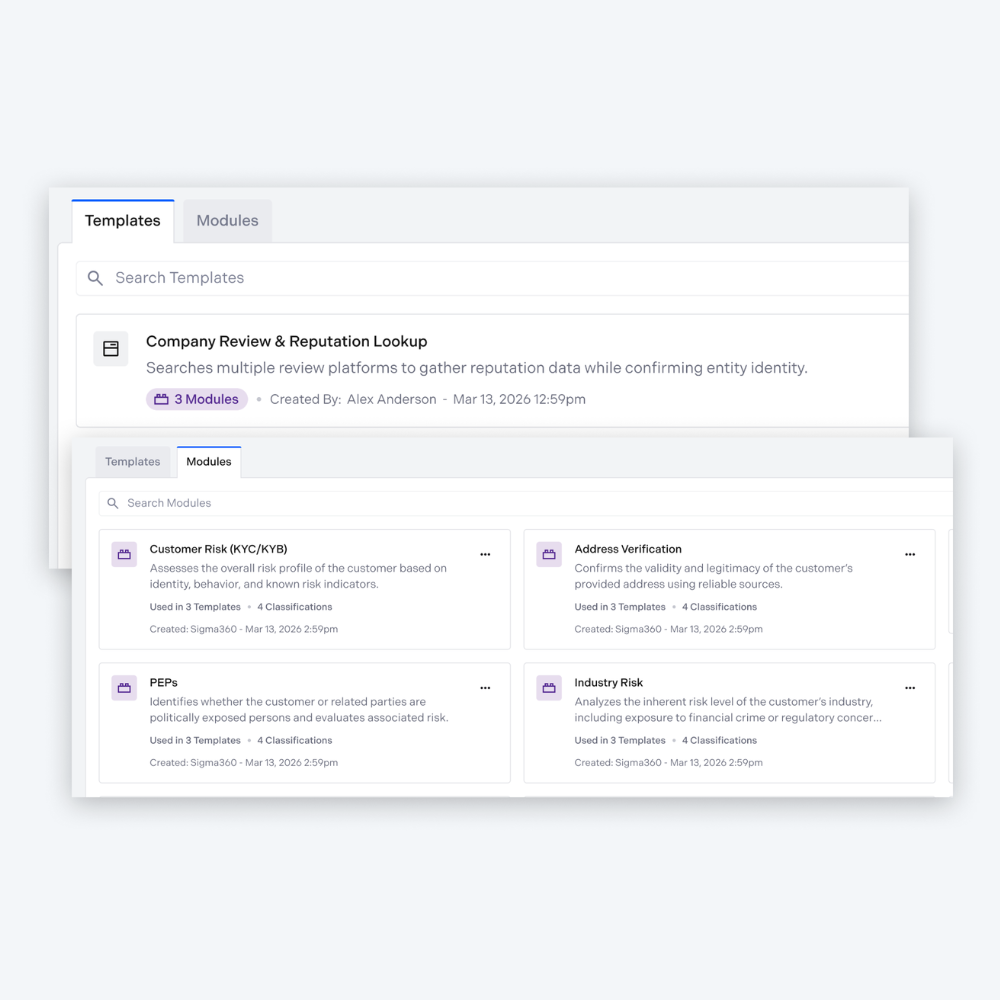This screenshot has height=1000, width=1000.
Task: Click 'Mar 13, 2026 12:59pm' template timestamp
Action: [519, 399]
